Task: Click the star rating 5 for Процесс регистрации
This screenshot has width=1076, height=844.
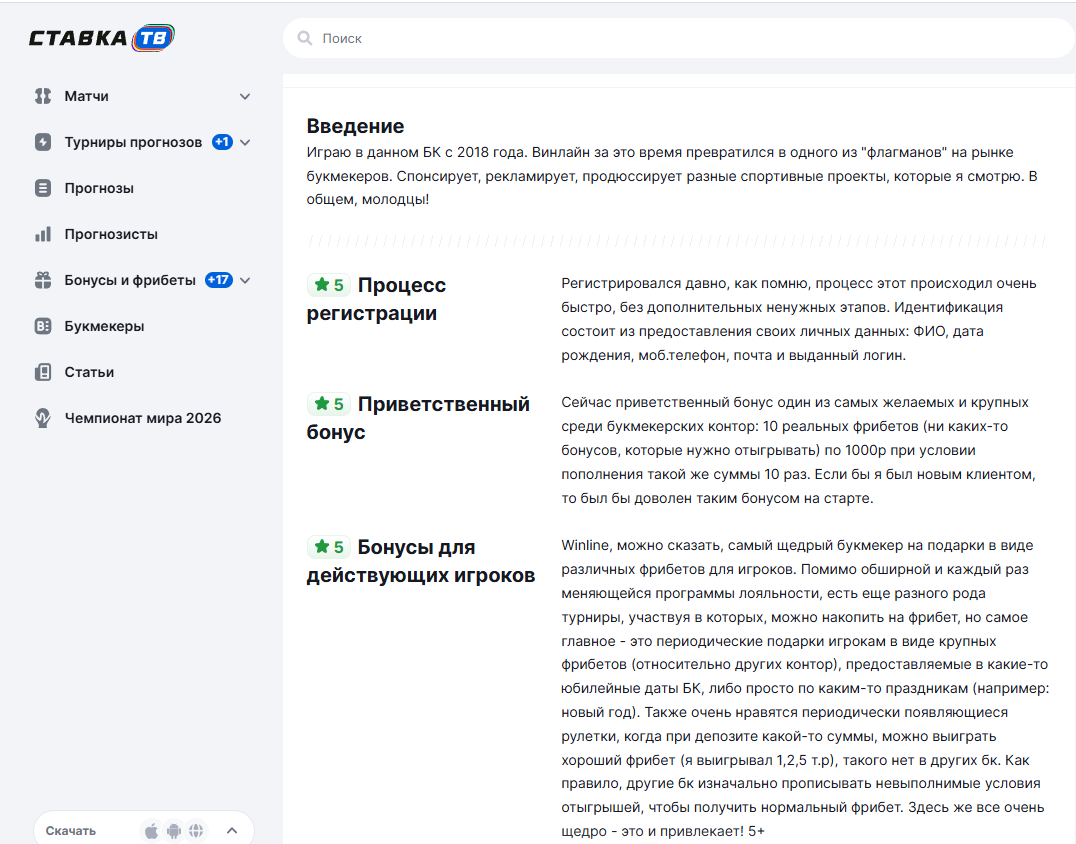Action: click(329, 285)
